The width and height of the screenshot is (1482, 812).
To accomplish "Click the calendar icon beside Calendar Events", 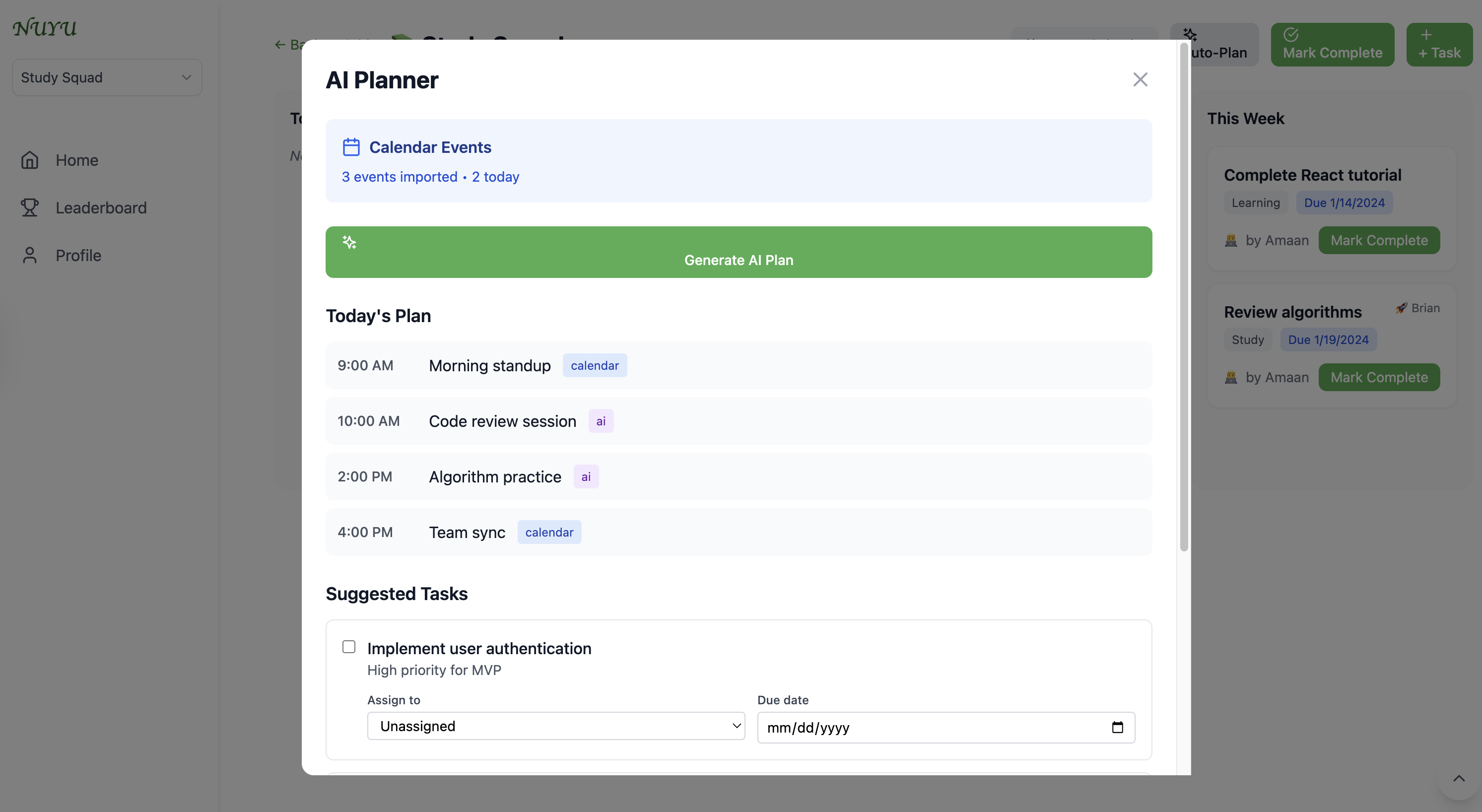I will coord(351,147).
